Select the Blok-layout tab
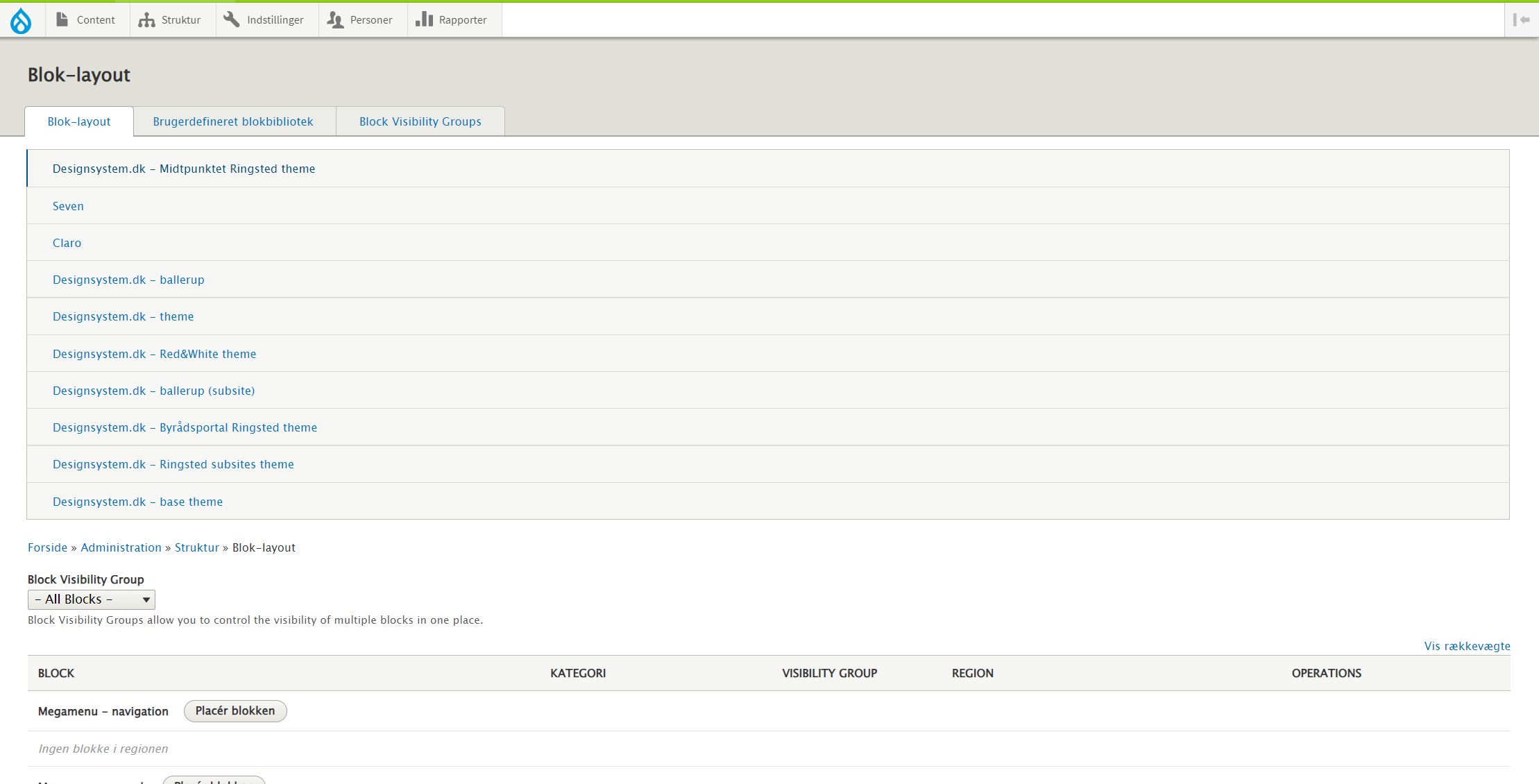 tap(79, 121)
